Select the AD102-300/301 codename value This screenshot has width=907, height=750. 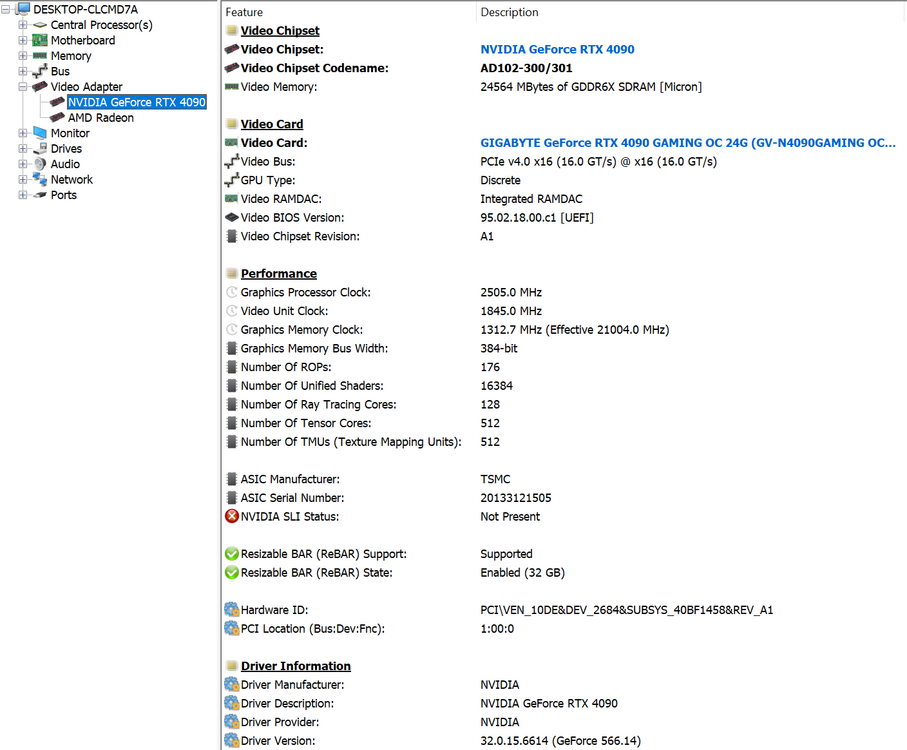(x=526, y=68)
